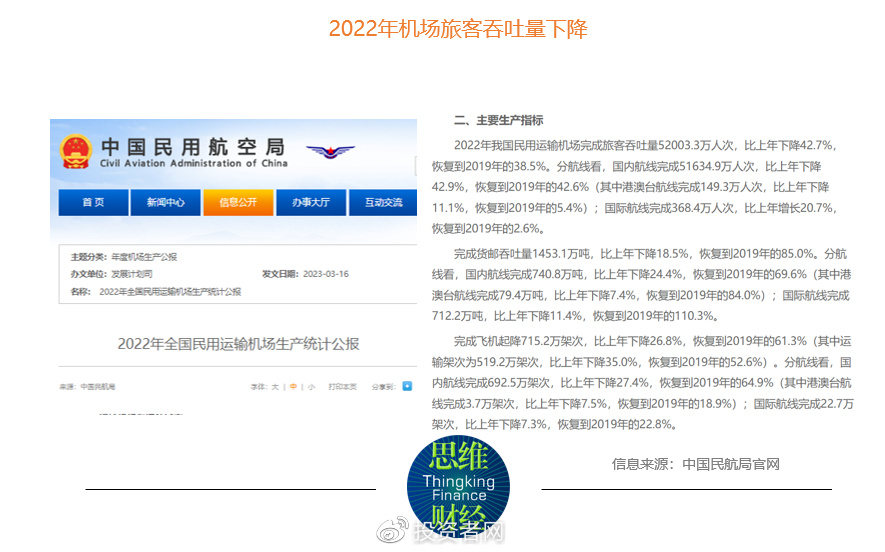
Task: Click the 发展计划司 office unit value
Action: [132, 274]
